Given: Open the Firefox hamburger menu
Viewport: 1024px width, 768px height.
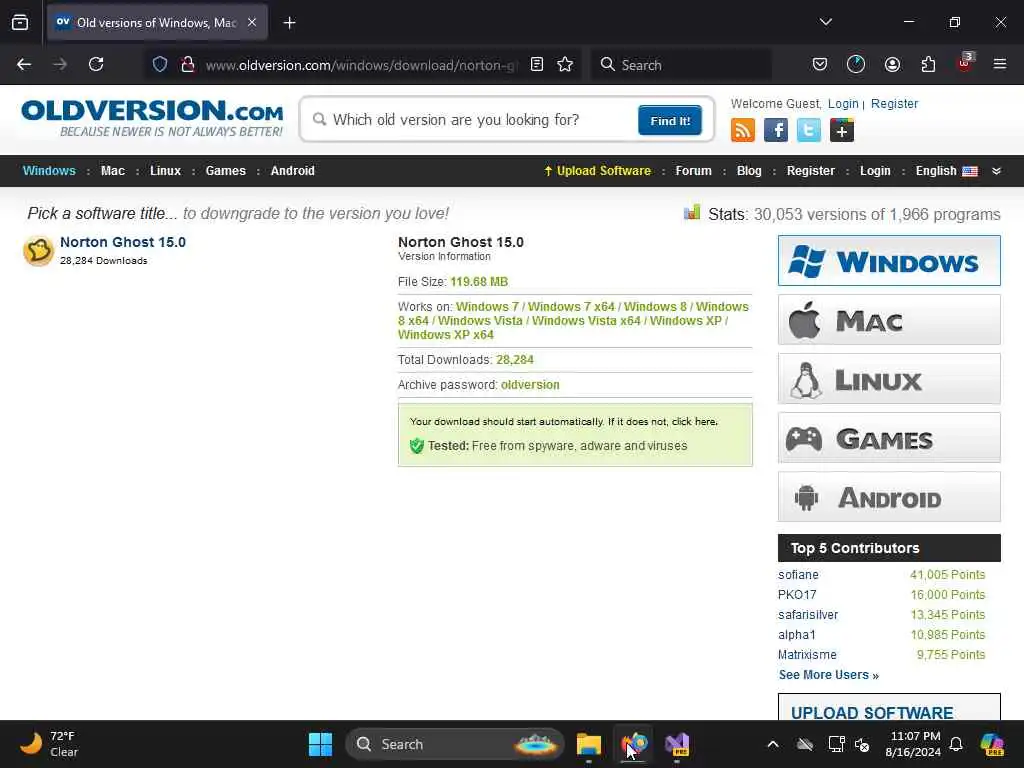Looking at the screenshot, I should point(1000,64).
